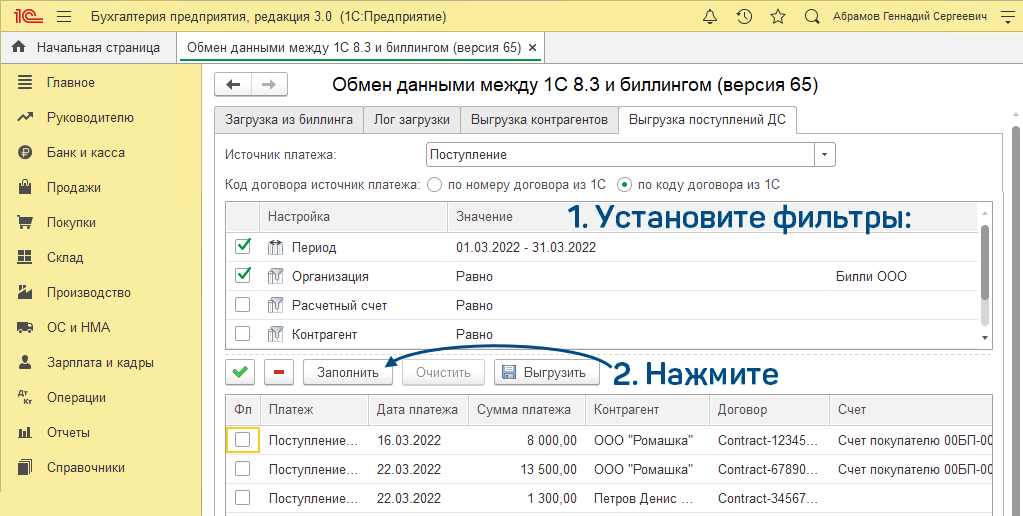The image size is (1023, 516).
Task: Click the Покупки cart icon
Action: [25, 222]
